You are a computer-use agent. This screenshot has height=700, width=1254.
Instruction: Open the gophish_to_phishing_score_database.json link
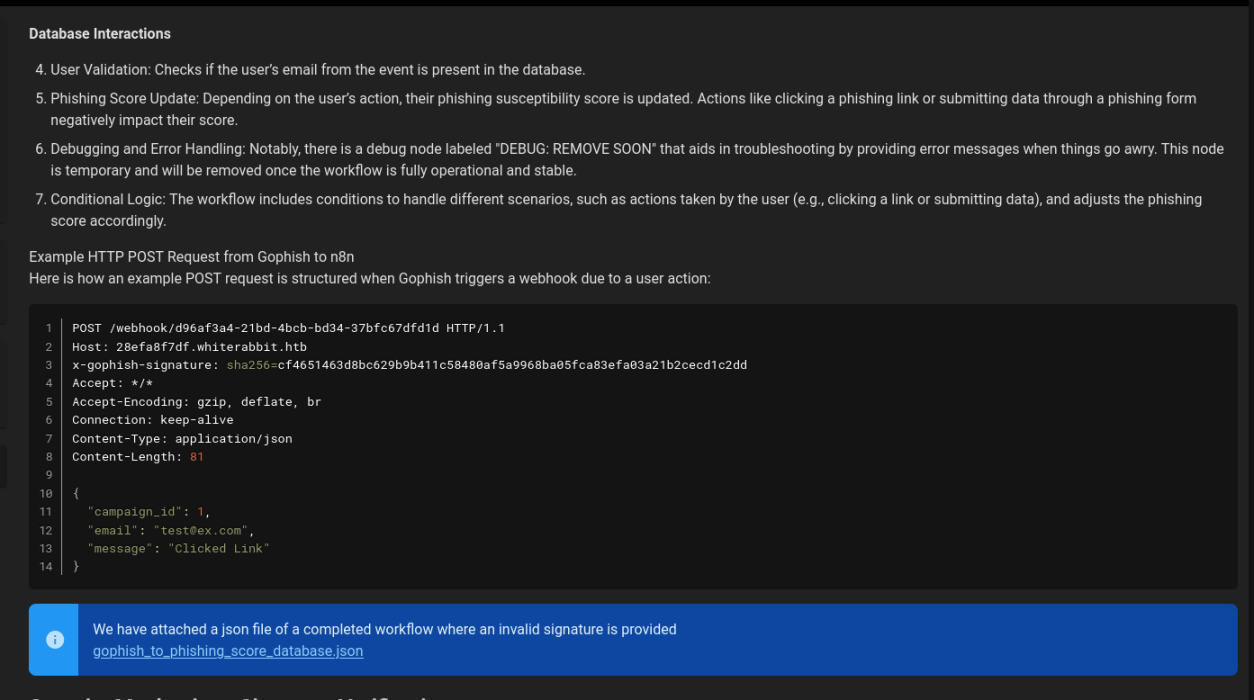pyautogui.click(x=228, y=651)
